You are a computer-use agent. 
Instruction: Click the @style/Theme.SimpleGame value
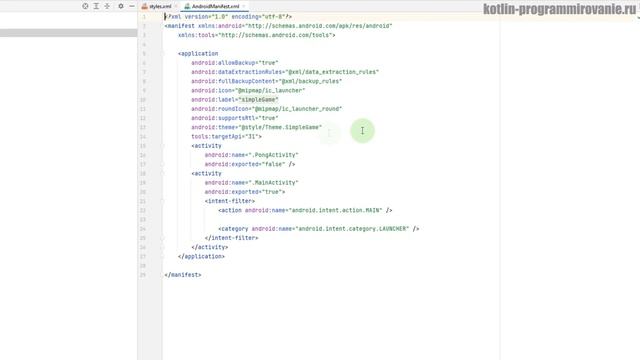pos(280,127)
